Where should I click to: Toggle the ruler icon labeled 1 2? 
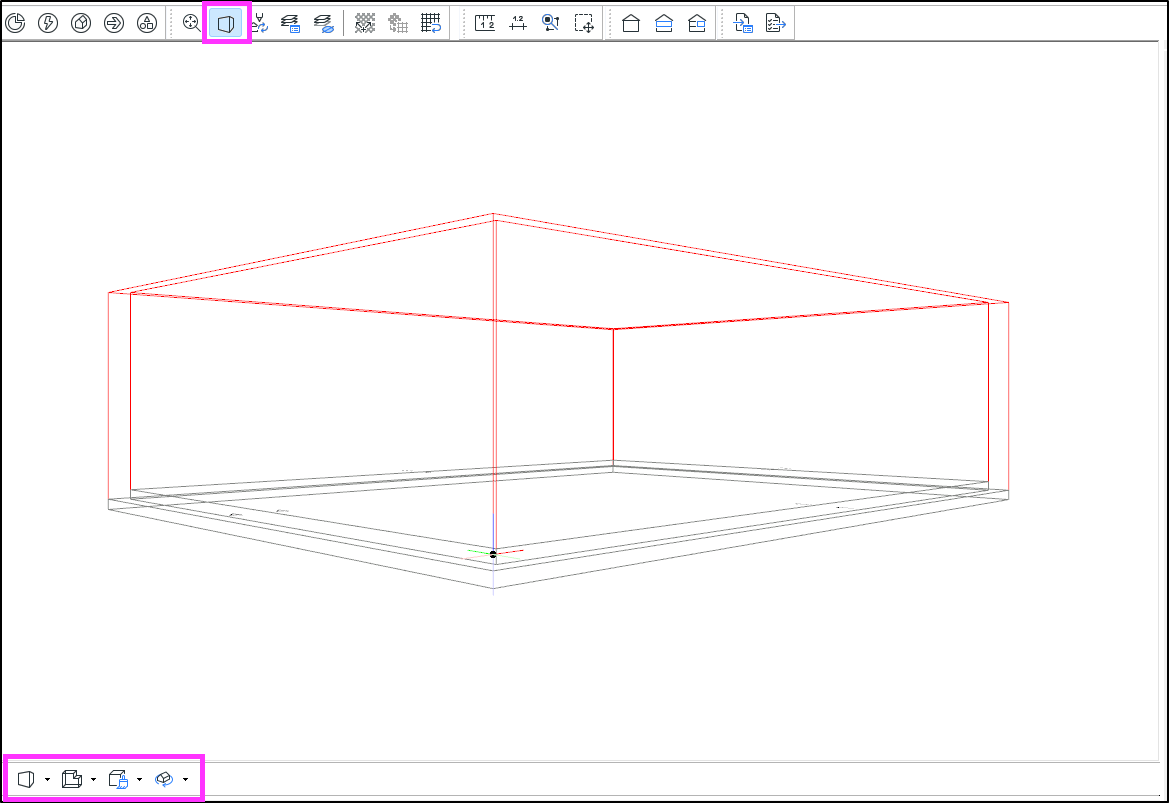point(485,23)
